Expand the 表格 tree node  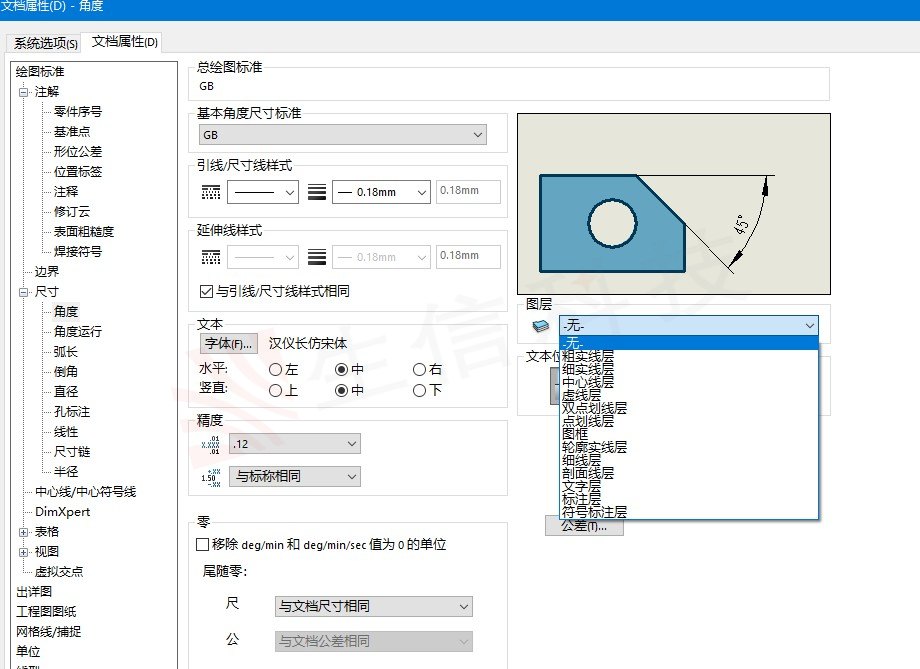coord(23,532)
